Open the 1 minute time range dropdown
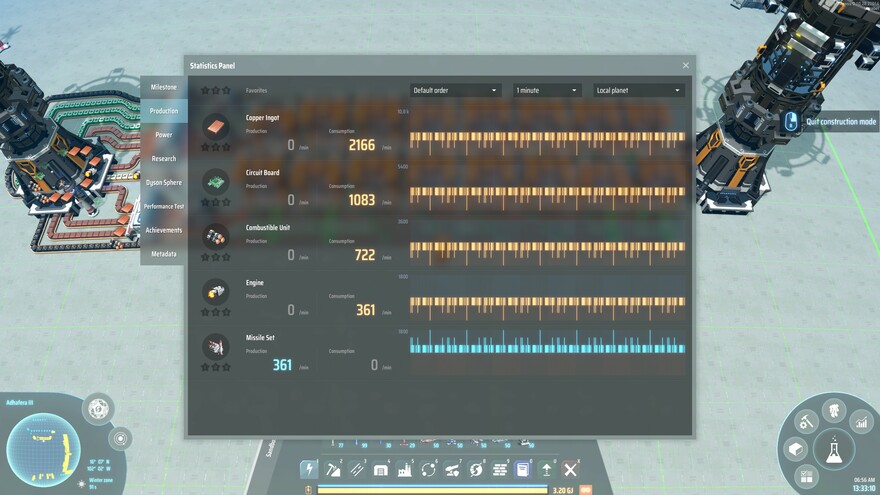The width and height of the screenshot is (880, 495). [547, 90]
